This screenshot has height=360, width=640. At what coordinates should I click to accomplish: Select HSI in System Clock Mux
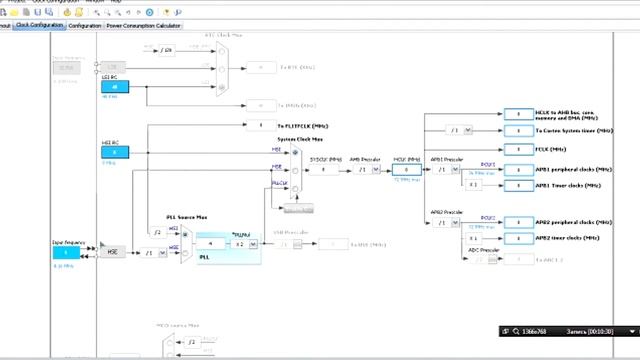295,153
